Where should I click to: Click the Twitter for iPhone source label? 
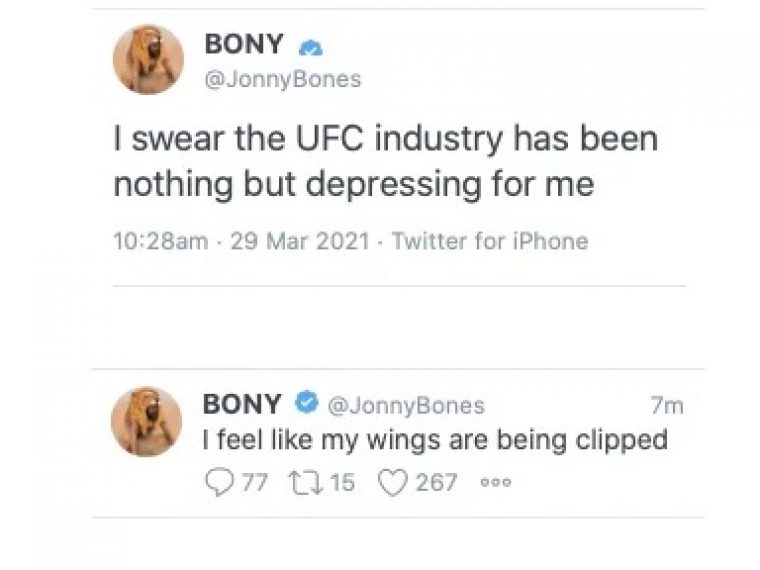[490, 241]
